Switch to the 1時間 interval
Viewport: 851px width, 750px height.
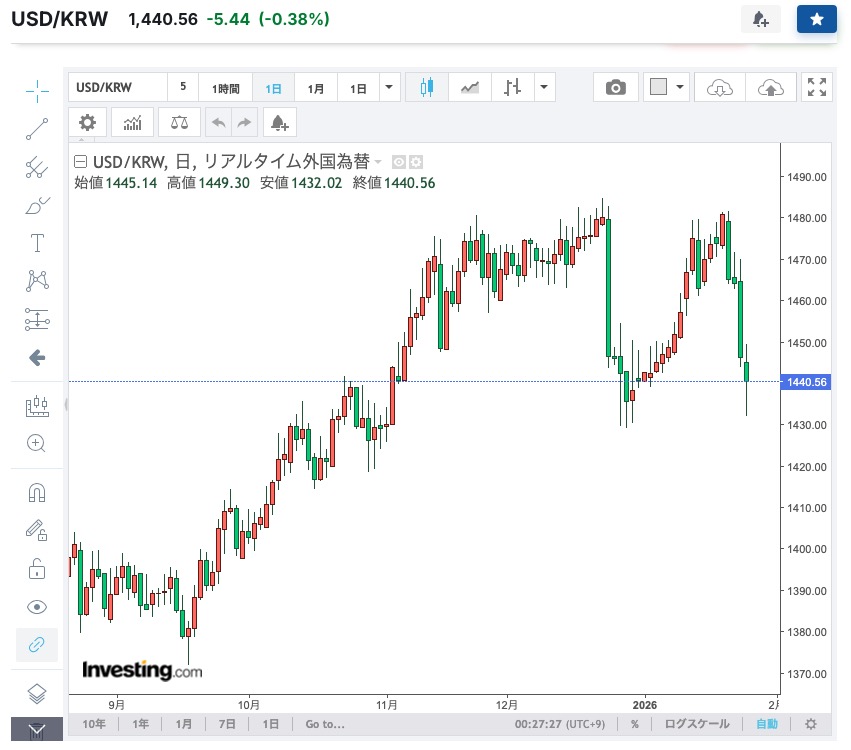coord(225,88)
